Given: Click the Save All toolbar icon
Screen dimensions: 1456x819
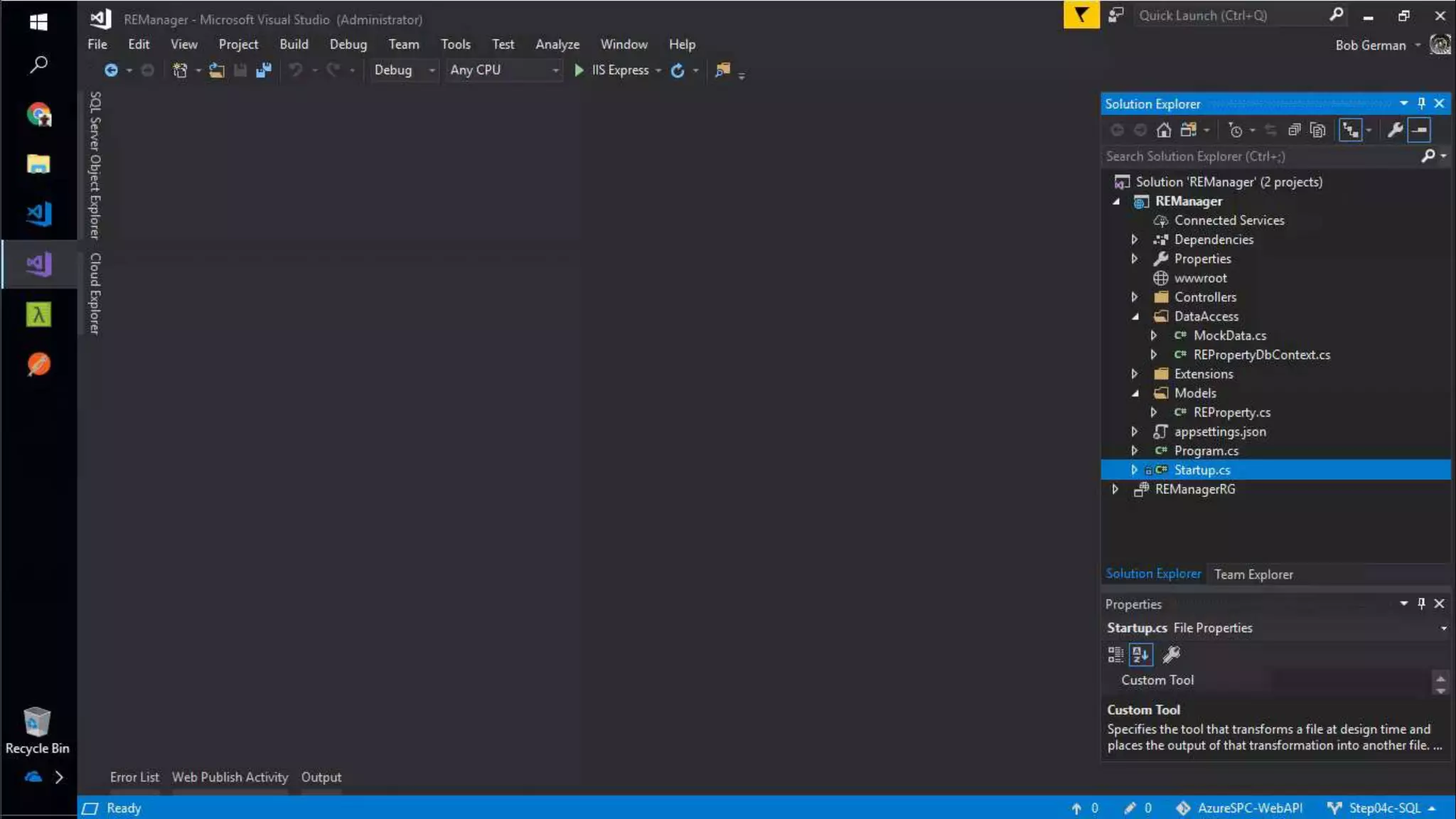Looking at the screenshot, I should pos(264,70).
